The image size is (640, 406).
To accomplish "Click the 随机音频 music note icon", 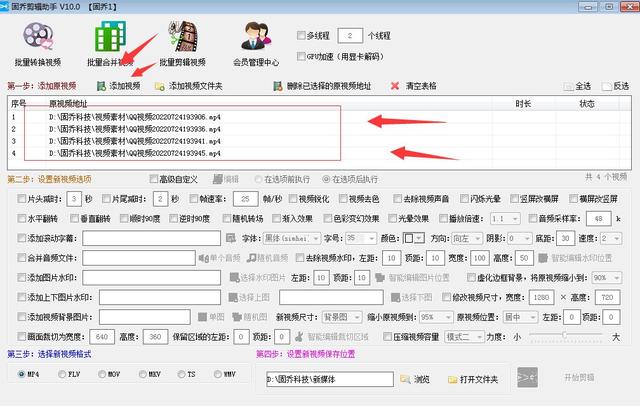I will (251, 258).
